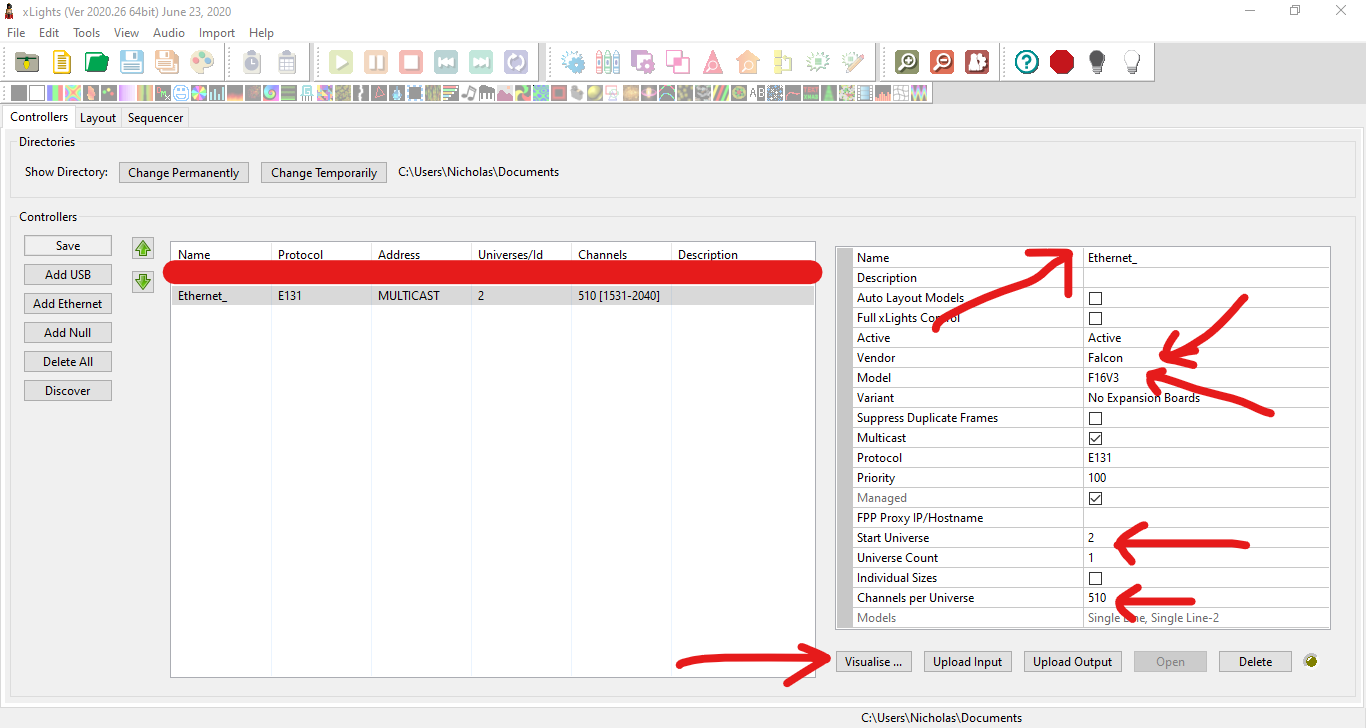Toggle the Auto Layout Models checkbox
The image size is (1366, 728).
pos(1095,298)
